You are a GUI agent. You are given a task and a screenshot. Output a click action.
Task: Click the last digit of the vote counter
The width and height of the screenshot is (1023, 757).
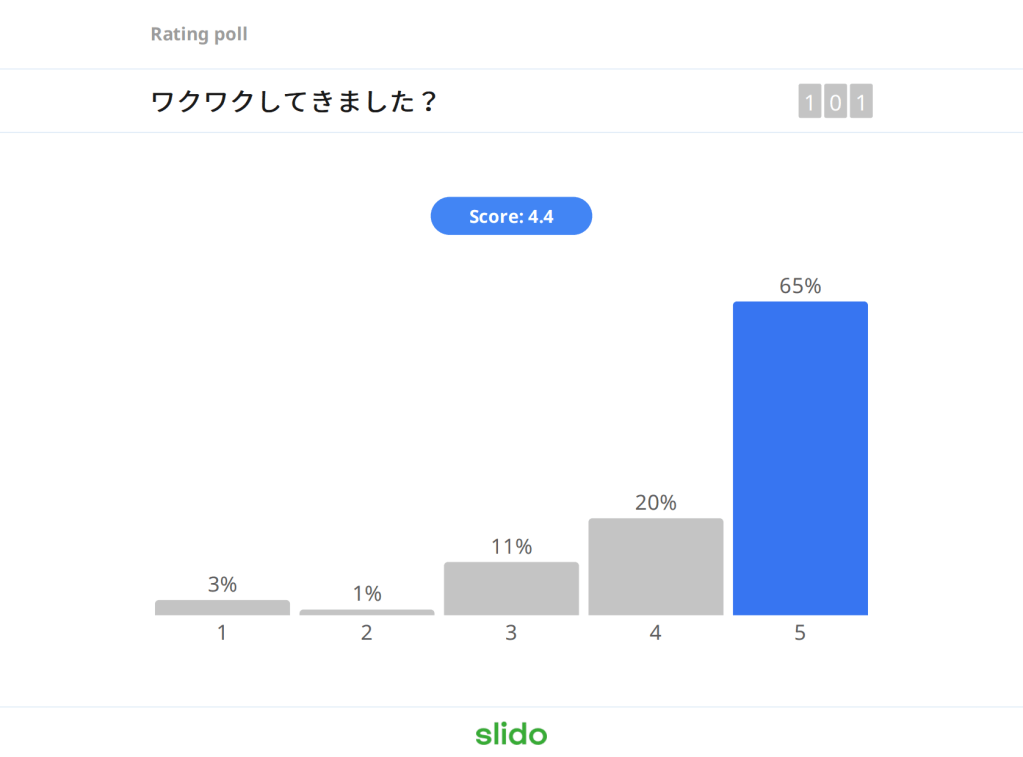(861, 102)
